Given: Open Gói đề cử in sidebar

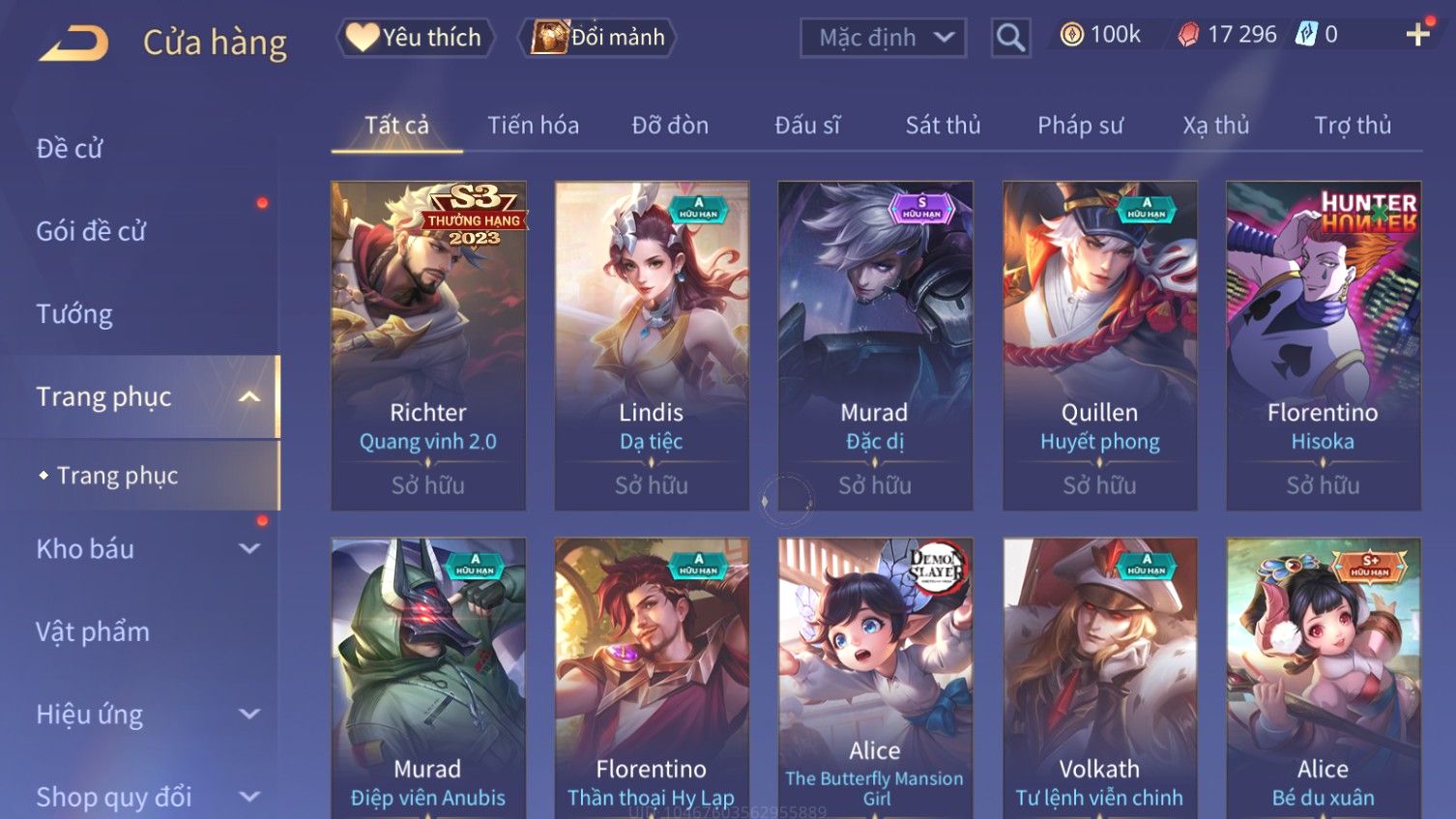Looking at the screenshot, I should click(x=91, y=231).
